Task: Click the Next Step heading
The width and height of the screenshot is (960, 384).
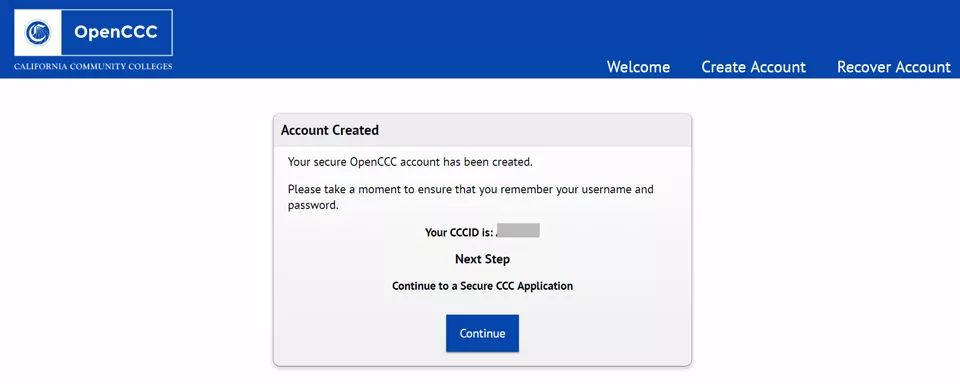Action: pos(482,259)
